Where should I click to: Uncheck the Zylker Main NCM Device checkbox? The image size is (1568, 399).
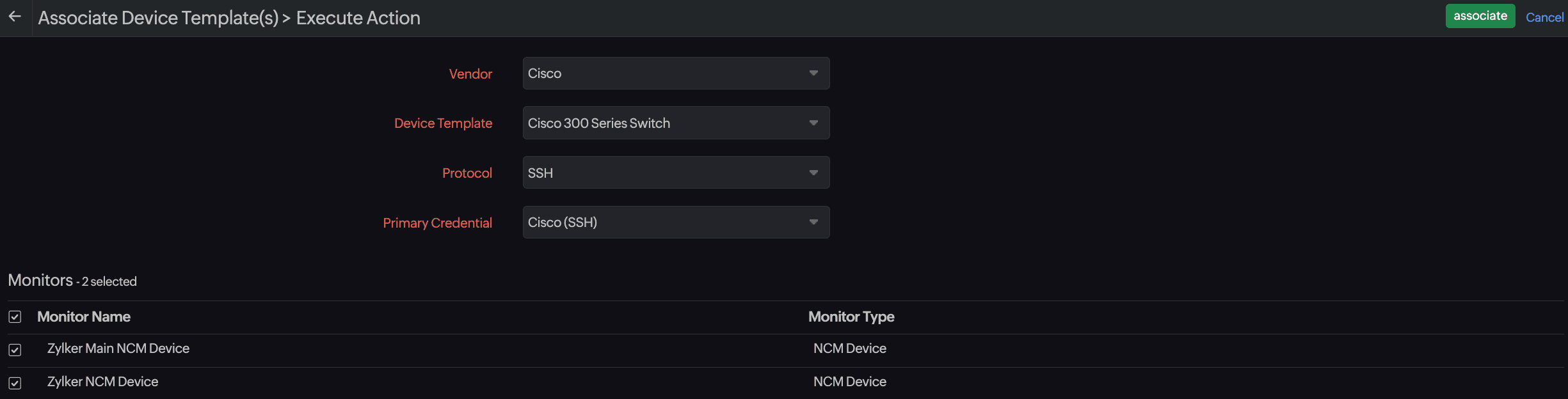(15, 350)
